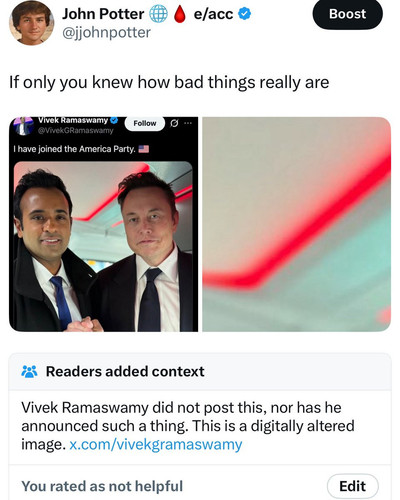Click the red blood drop emoji
The width and height of the screenshot is (400, 500).
[180, 14]
